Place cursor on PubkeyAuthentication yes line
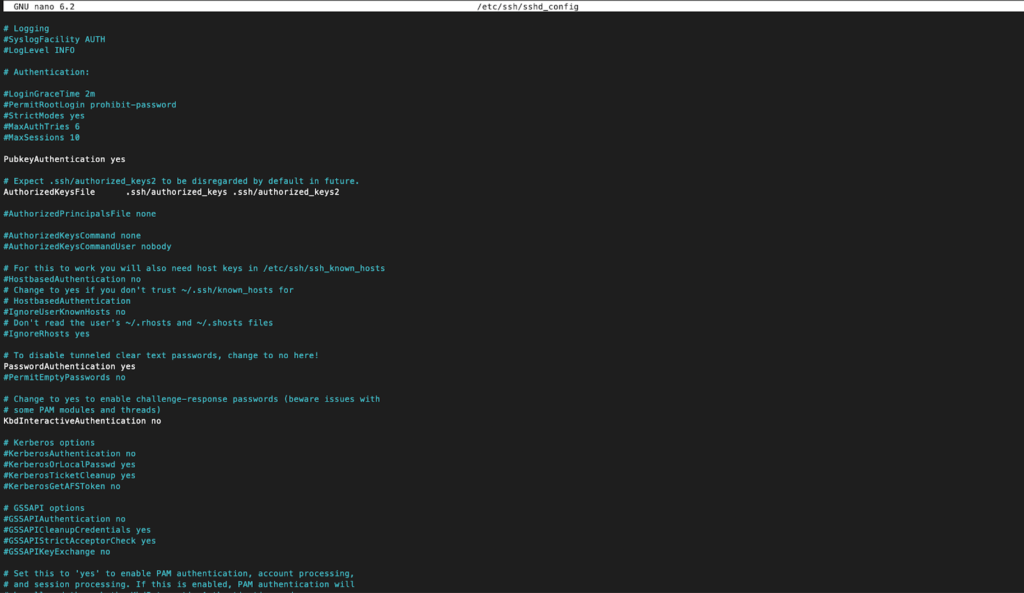This screenshot has width=1024, height=593. pyautogui.click(x=64, y=159)
